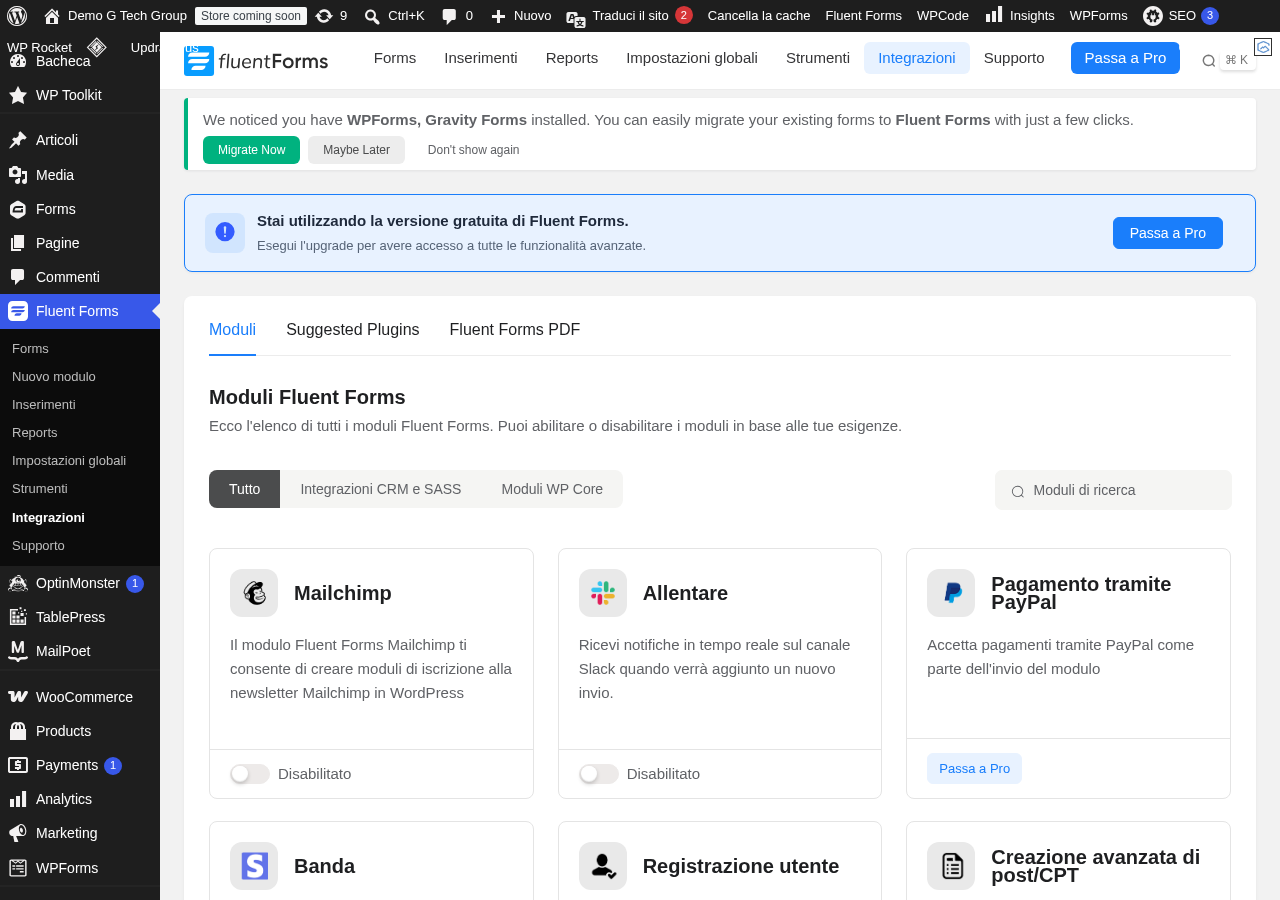Select the Moduli tab
This screenshot has width=1280, height=900.
(232, 330)
